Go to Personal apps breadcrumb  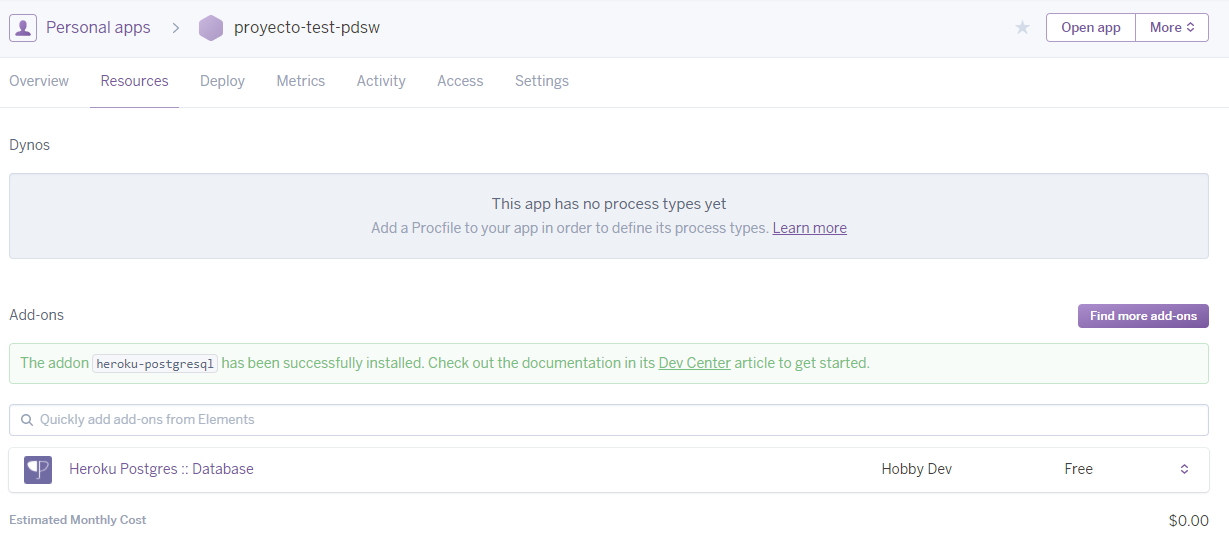coord(98,28)
